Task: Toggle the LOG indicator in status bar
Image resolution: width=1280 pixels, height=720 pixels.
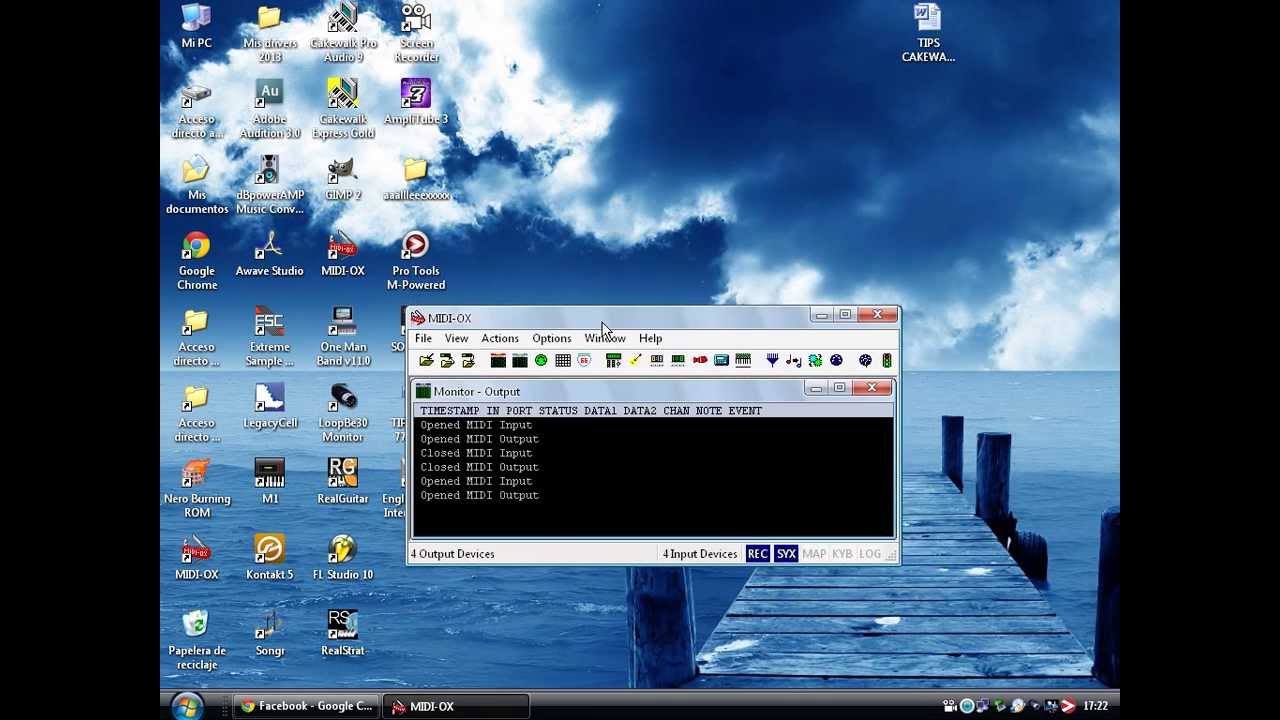Action: coord(870,554)
